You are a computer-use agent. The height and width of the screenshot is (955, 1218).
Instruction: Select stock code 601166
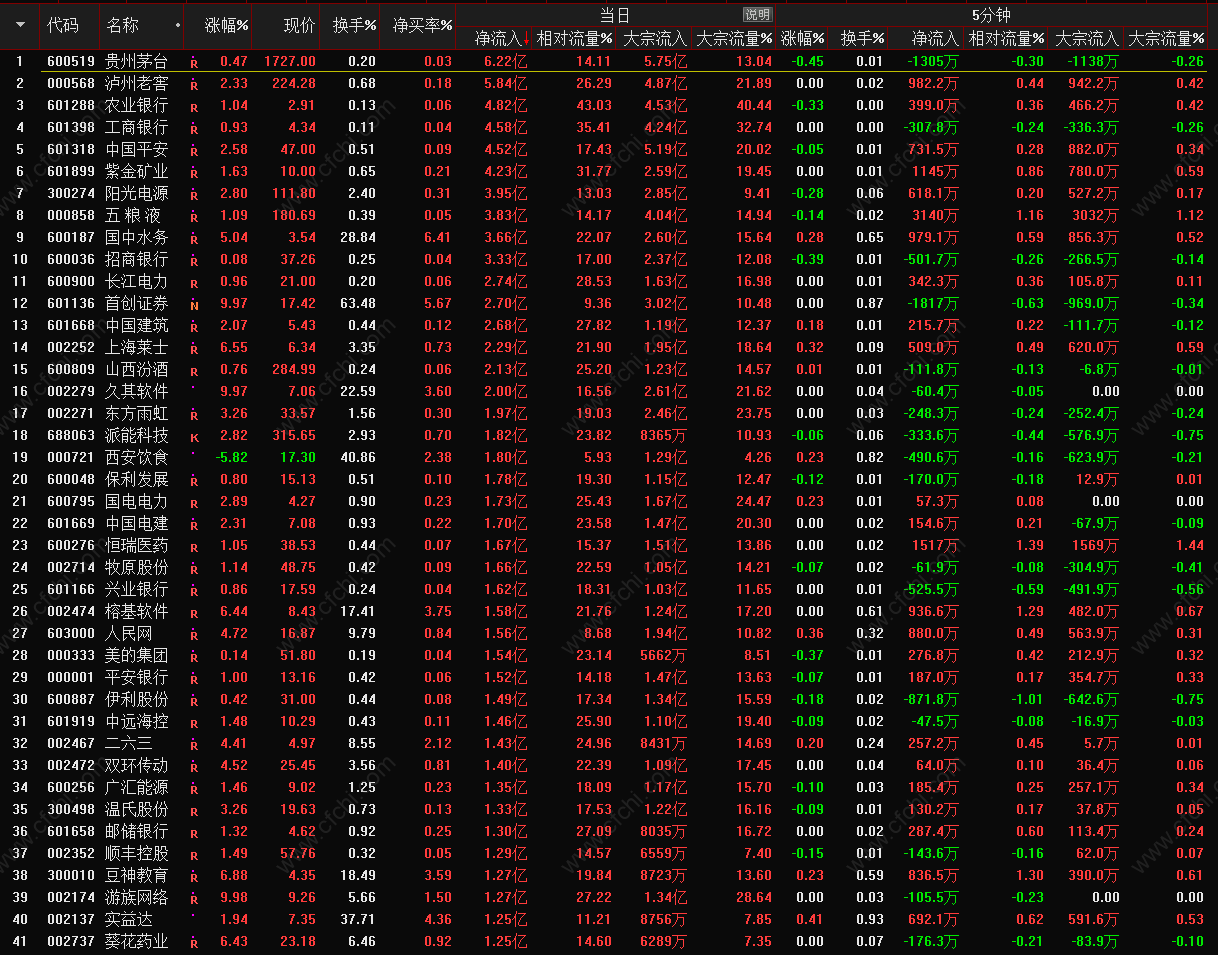pyautogui.click(x=71, y=589)
